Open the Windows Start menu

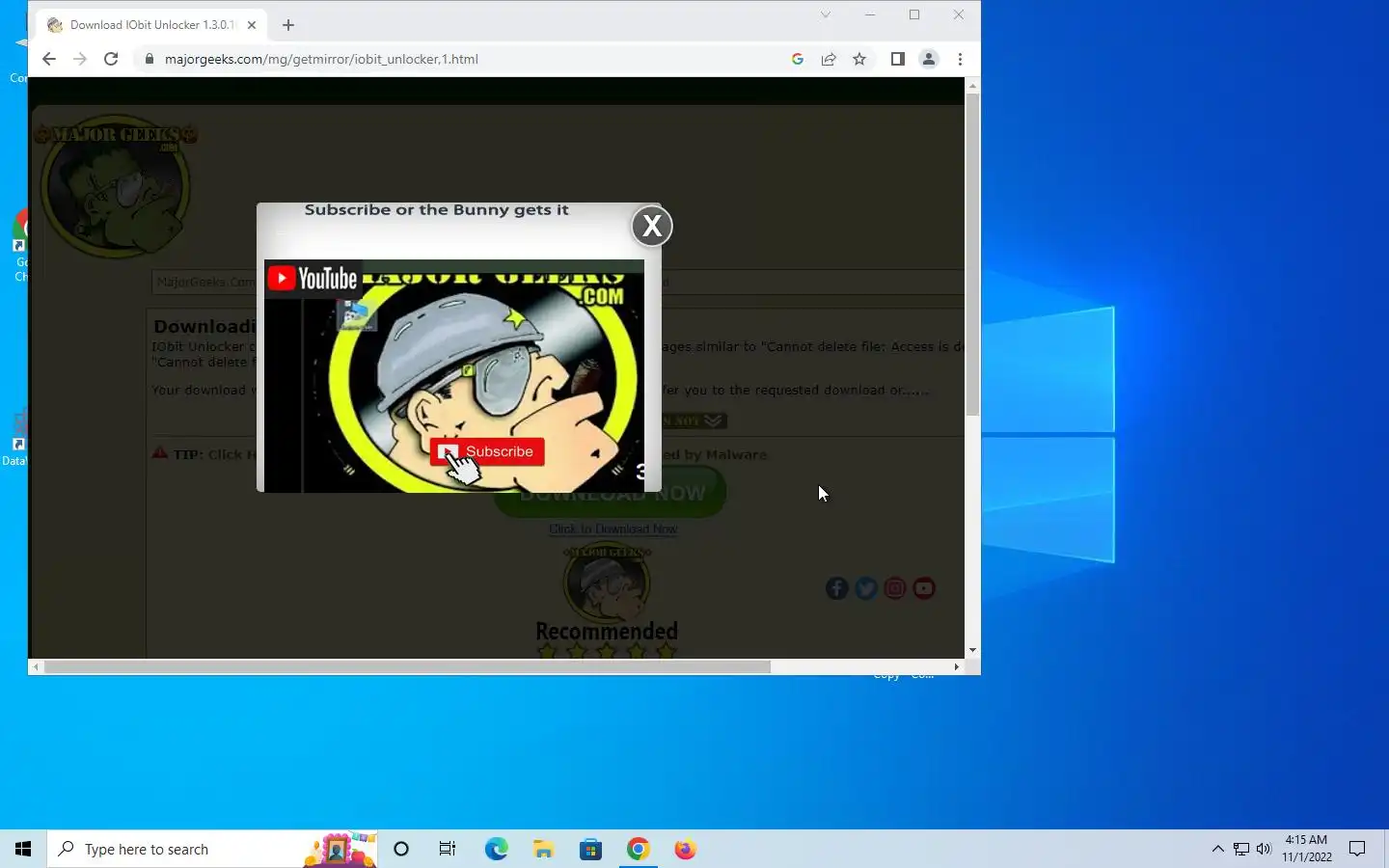tap(23, 849)
